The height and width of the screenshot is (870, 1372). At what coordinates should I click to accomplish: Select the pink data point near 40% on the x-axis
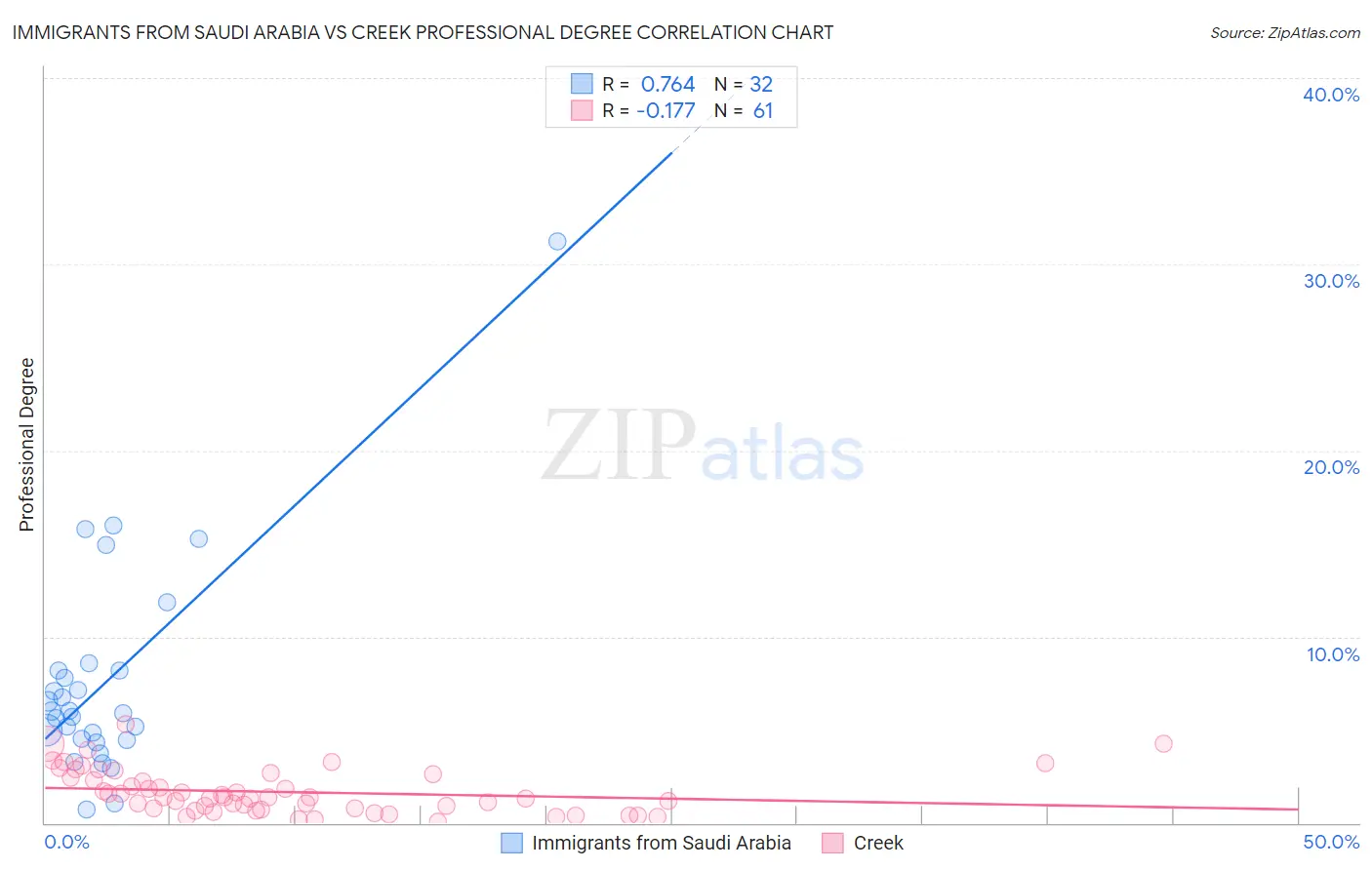1045,763
